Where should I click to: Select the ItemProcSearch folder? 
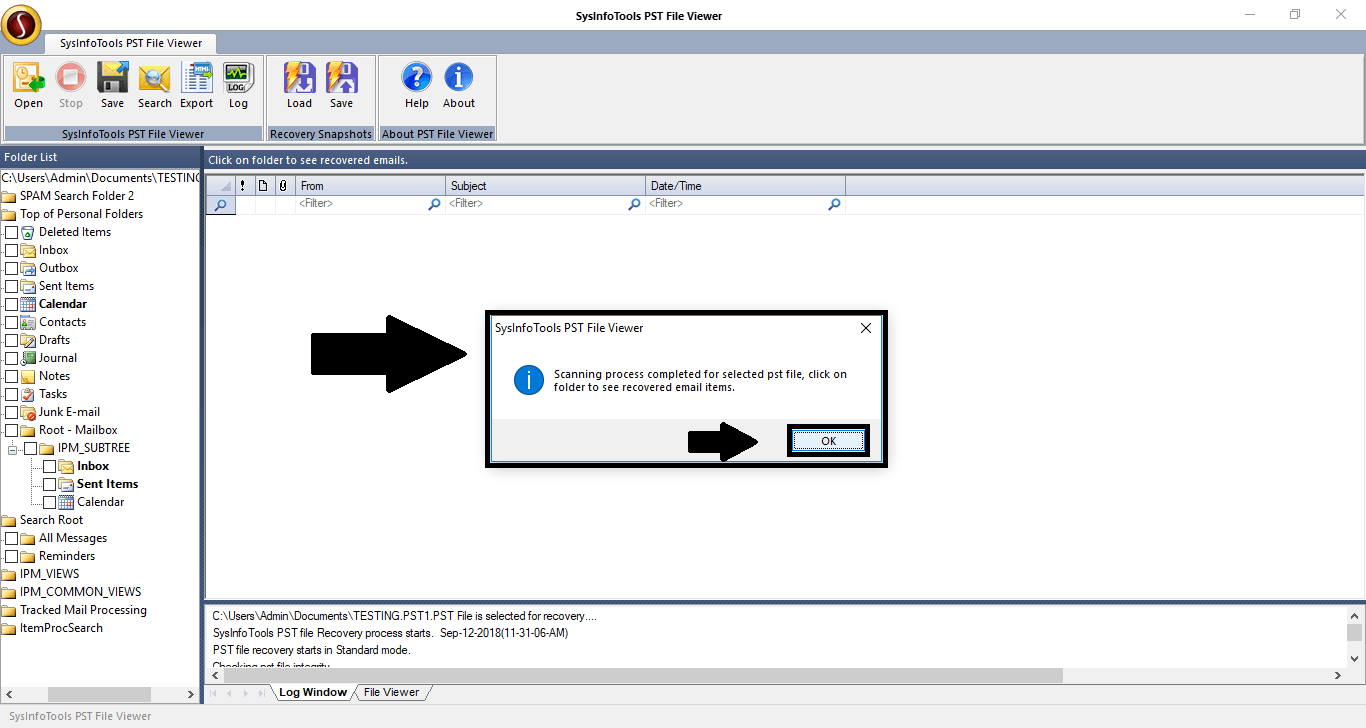click(61, 628)
